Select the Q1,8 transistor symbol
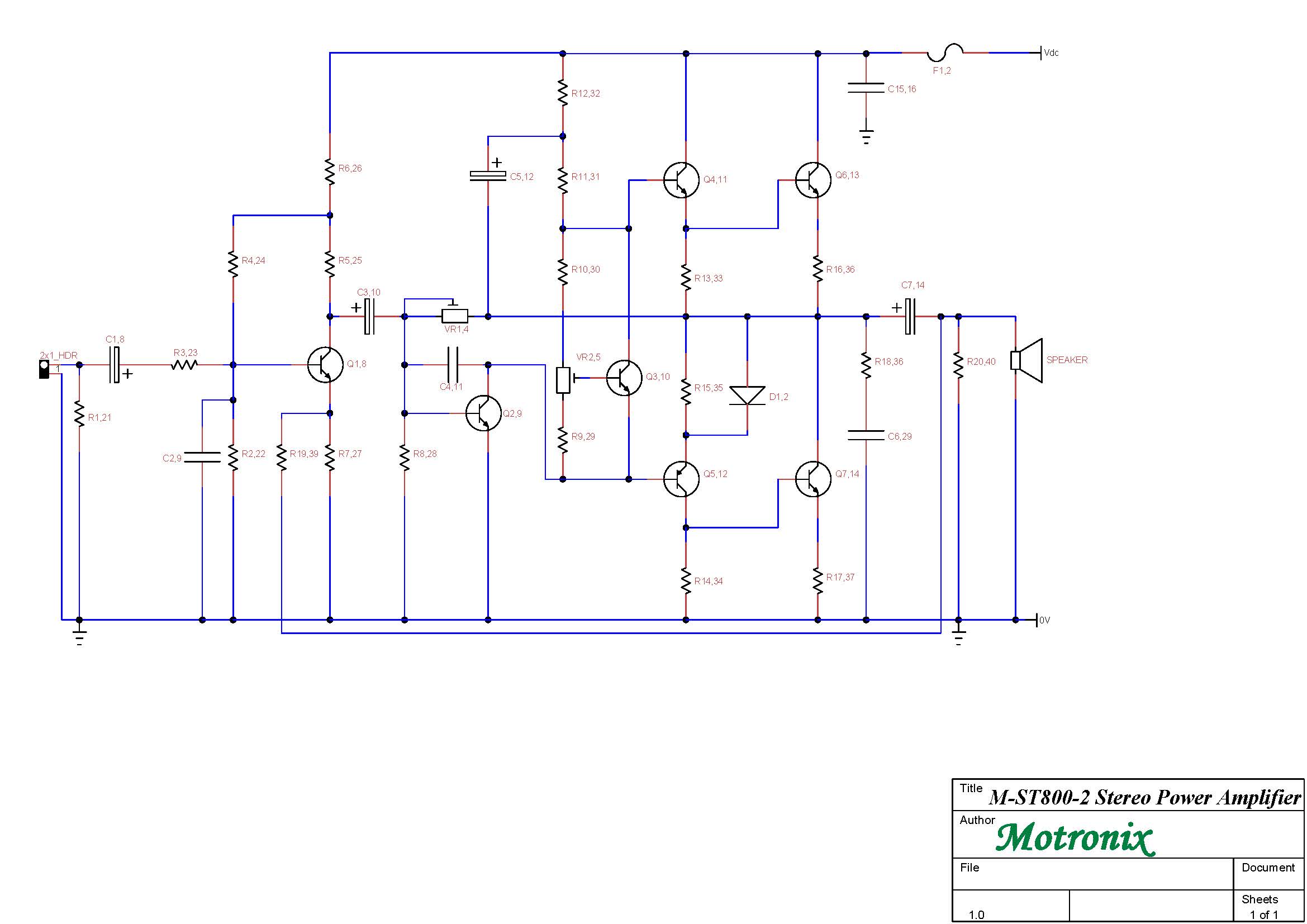 325,365
